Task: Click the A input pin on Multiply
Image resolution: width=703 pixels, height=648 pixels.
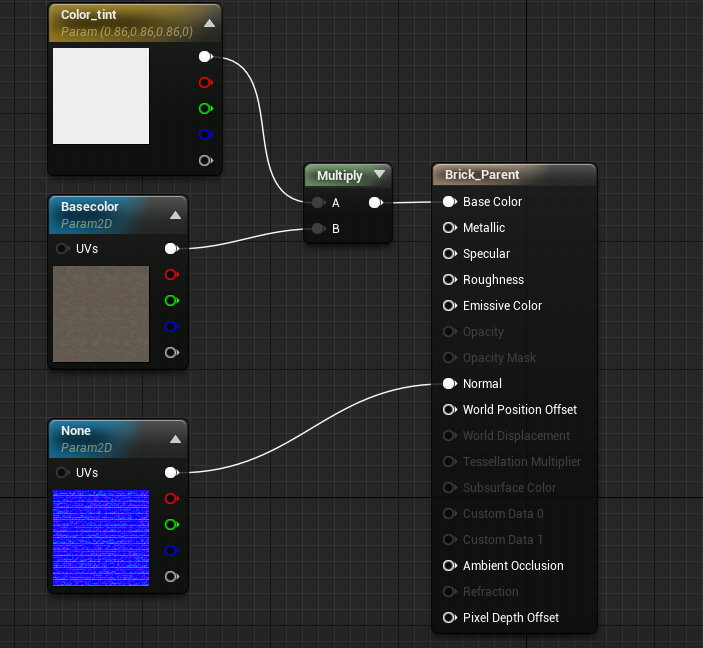Action: pyautogui.click(x=318, y=202)
